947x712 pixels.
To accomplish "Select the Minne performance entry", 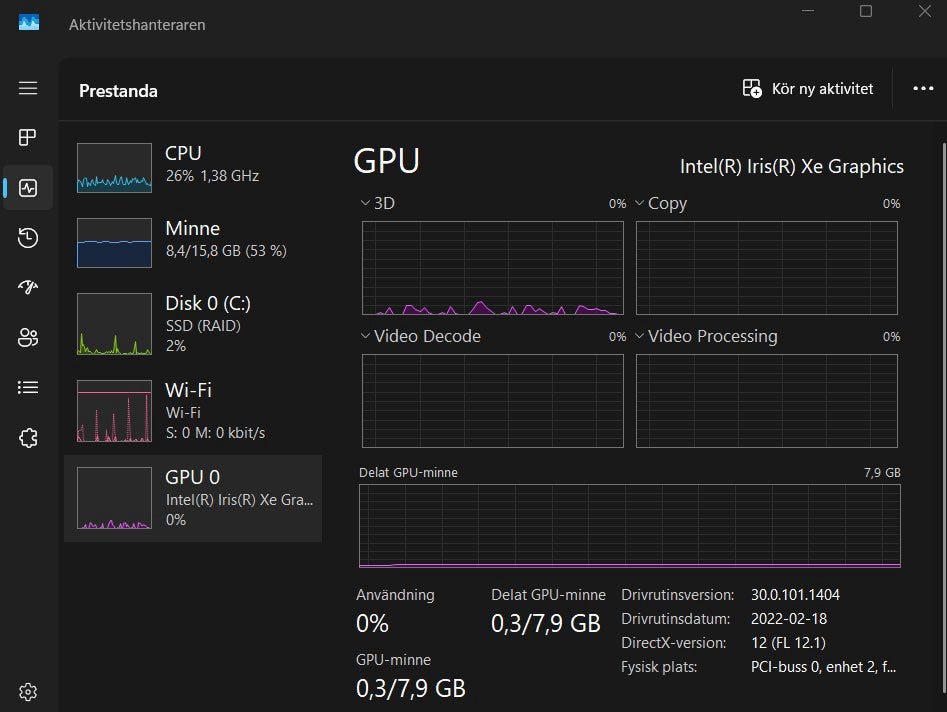I will [193, 243].
